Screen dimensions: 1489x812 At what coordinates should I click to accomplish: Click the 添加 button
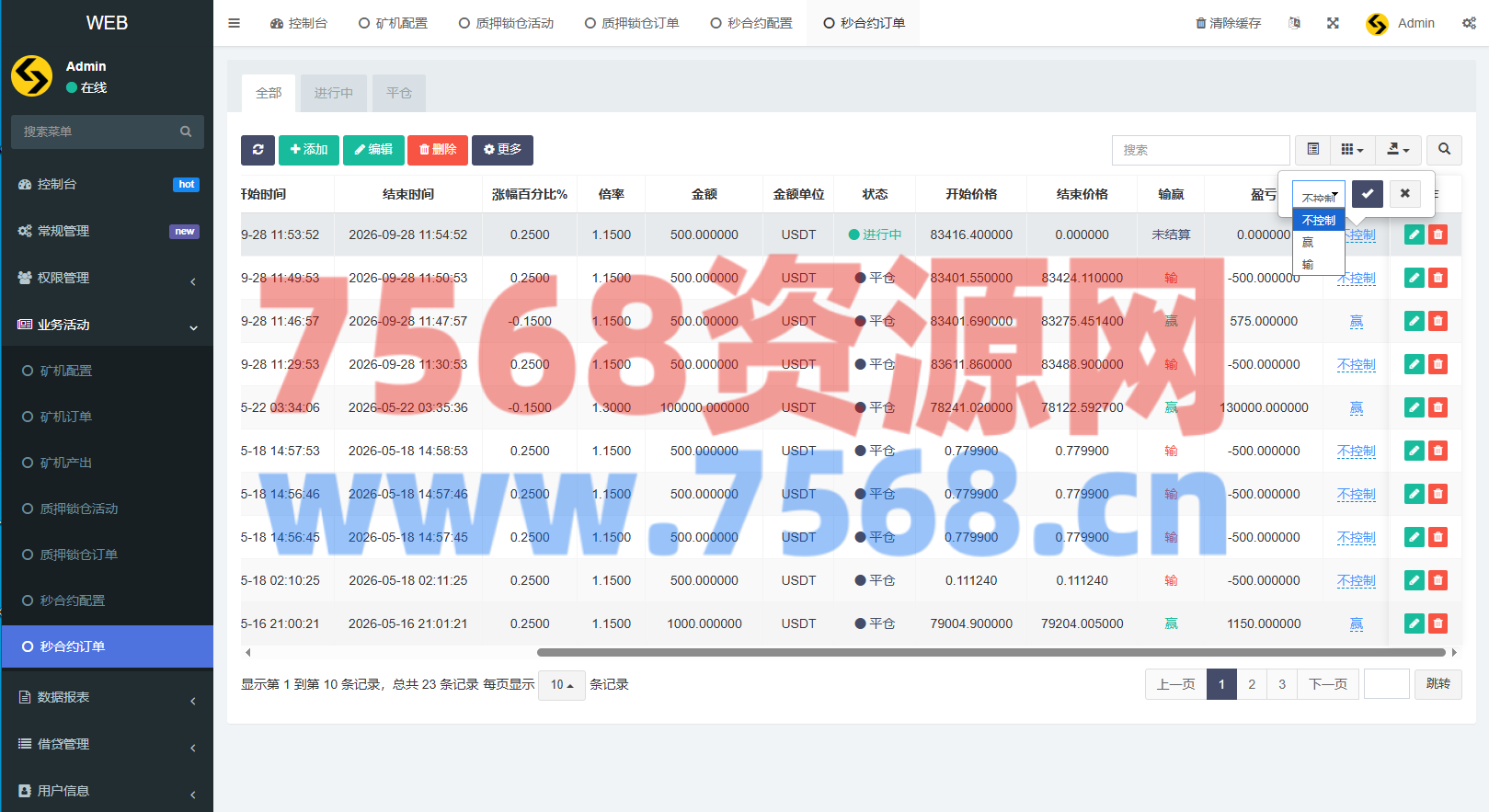click(309, 150)
